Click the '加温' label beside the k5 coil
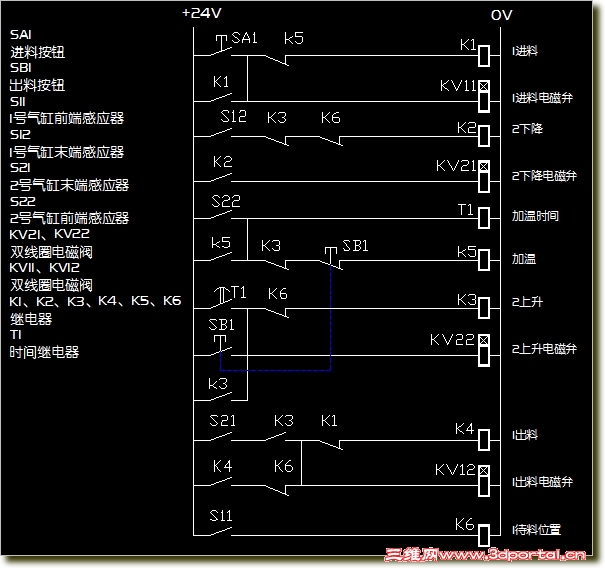Screen dimensions: 605x568 [x=524, y=259]
